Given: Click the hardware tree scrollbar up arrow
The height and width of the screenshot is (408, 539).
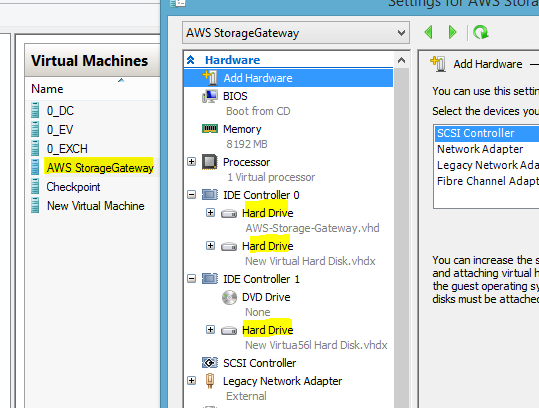Looking at the screenshot, I should [x=401, y=60].
